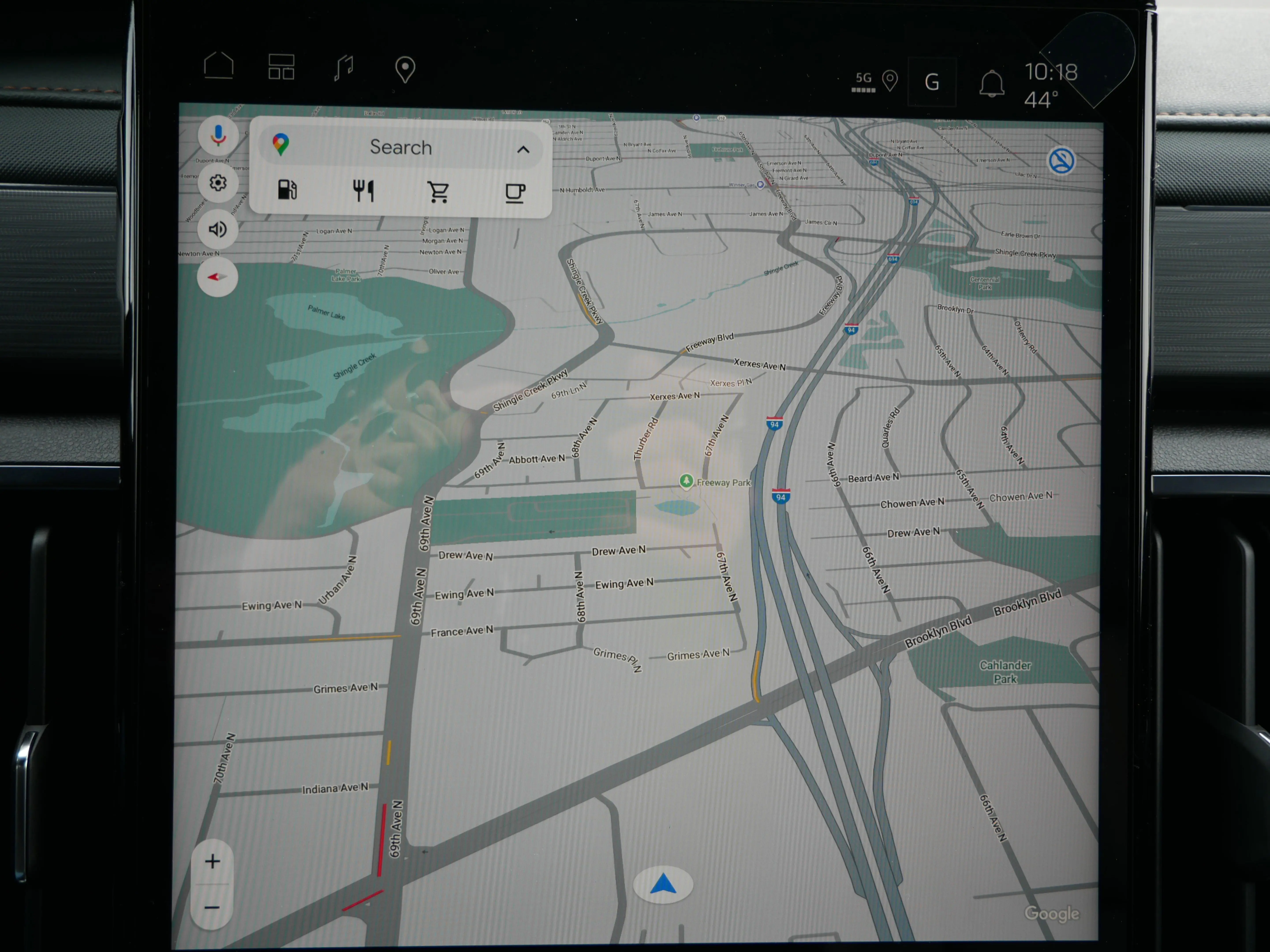The height and width of the screenshot is (952, 1270).
Task: Open the music note media icon
Action: (344, 68)
